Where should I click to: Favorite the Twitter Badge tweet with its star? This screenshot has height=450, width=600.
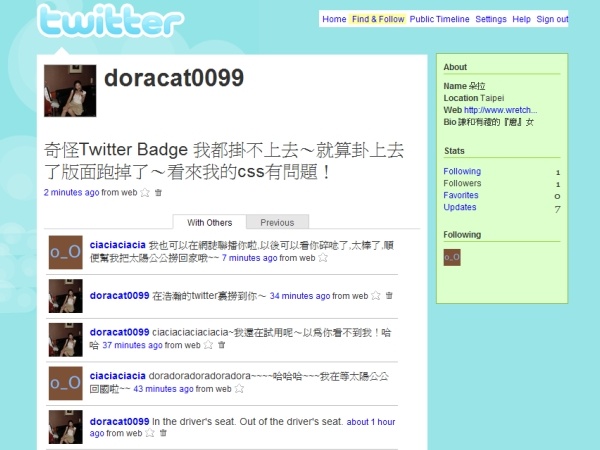pos(145,192)
